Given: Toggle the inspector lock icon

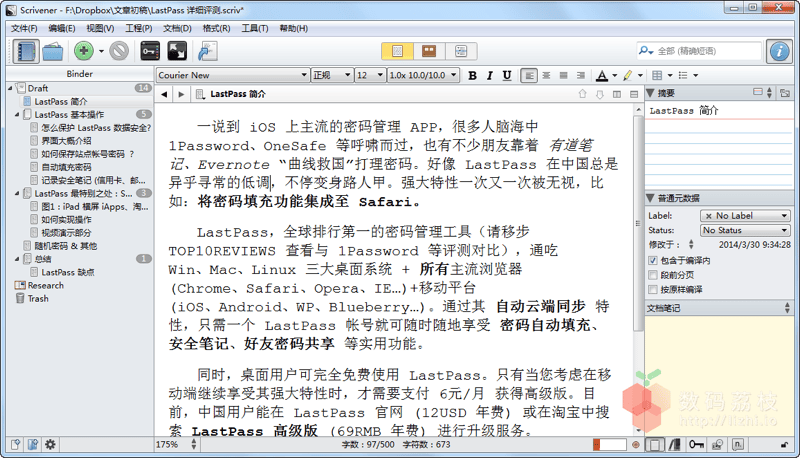Looking at the screenshot, I should 785,445.
